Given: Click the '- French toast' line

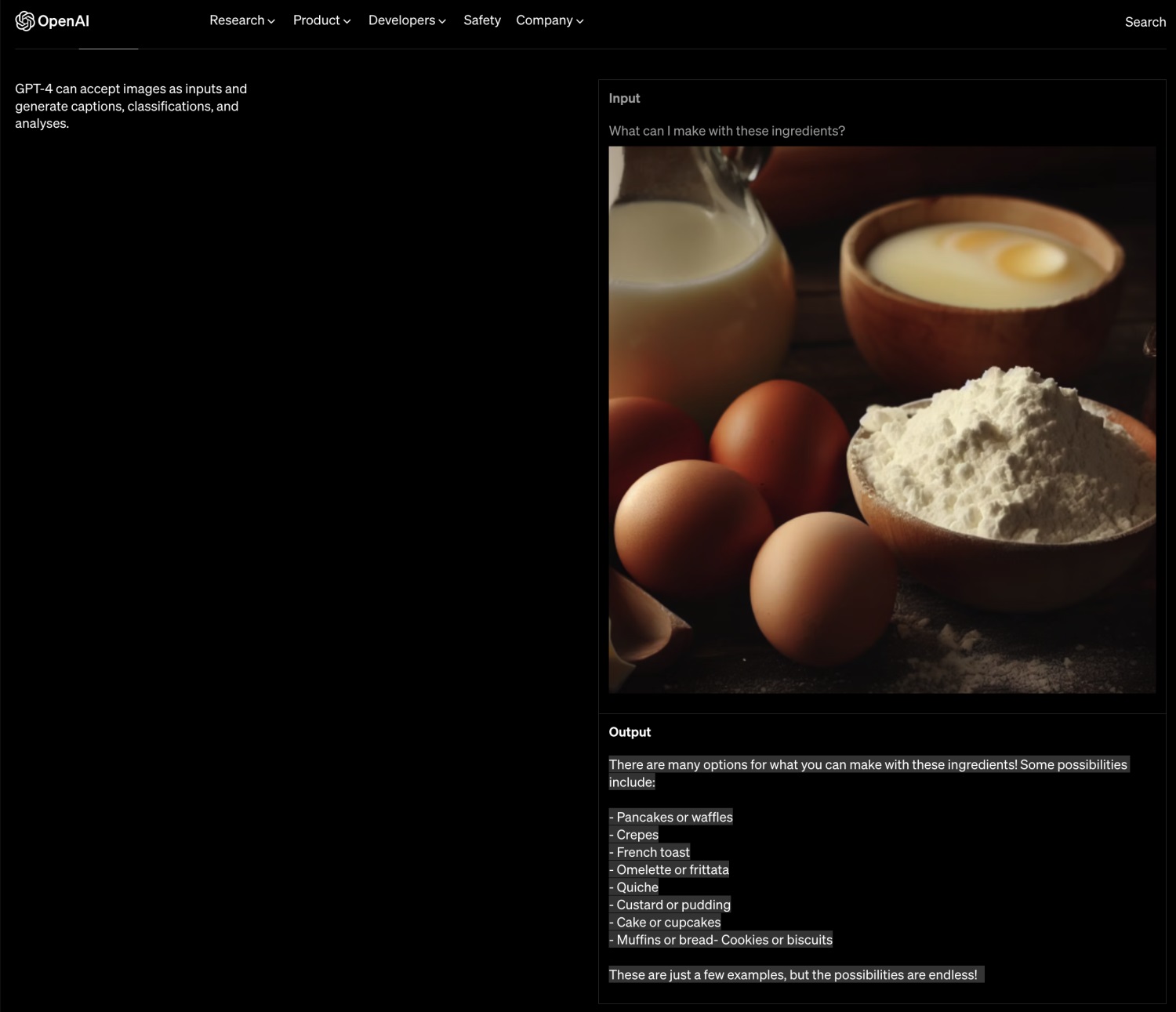Looking at the screenshot, I should [x=649, y=852].
